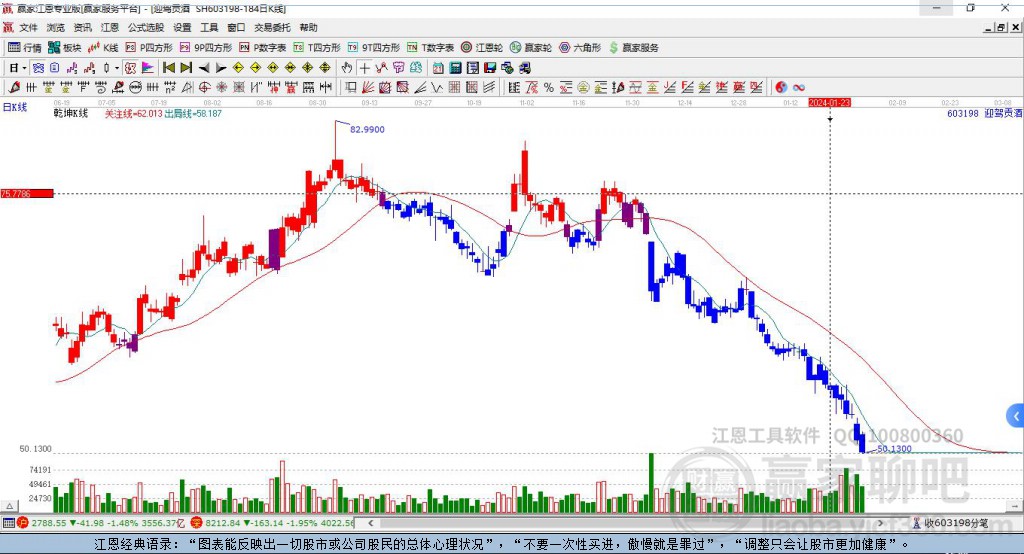Open the 资讯 menu
1024x554 pixels.
click(82, 27)
